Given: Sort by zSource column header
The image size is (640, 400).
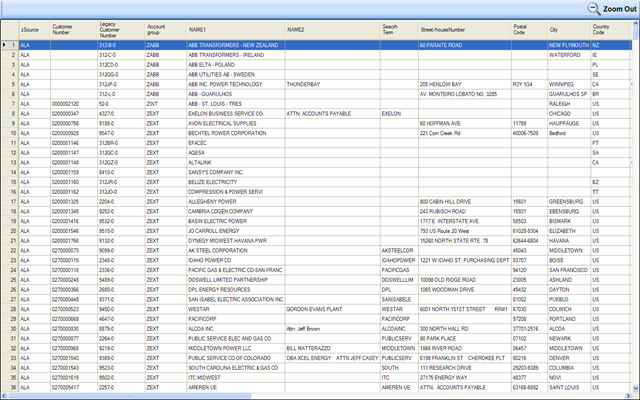Looking at the screenshot, I should click(x=35, y=30).
